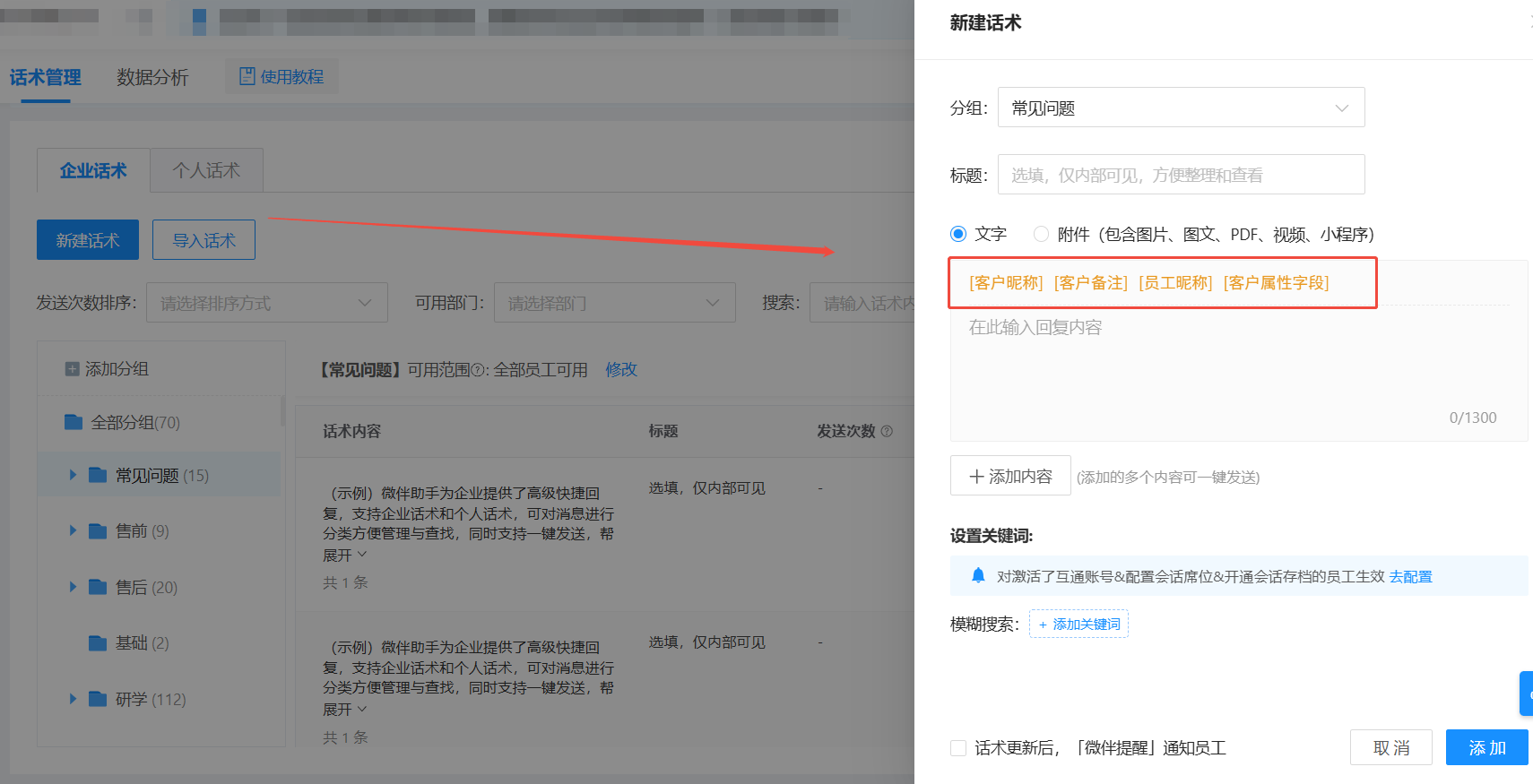Click the 标题 input field
This screenshot has height=784, width=1533.
(x=1181, y=175)
